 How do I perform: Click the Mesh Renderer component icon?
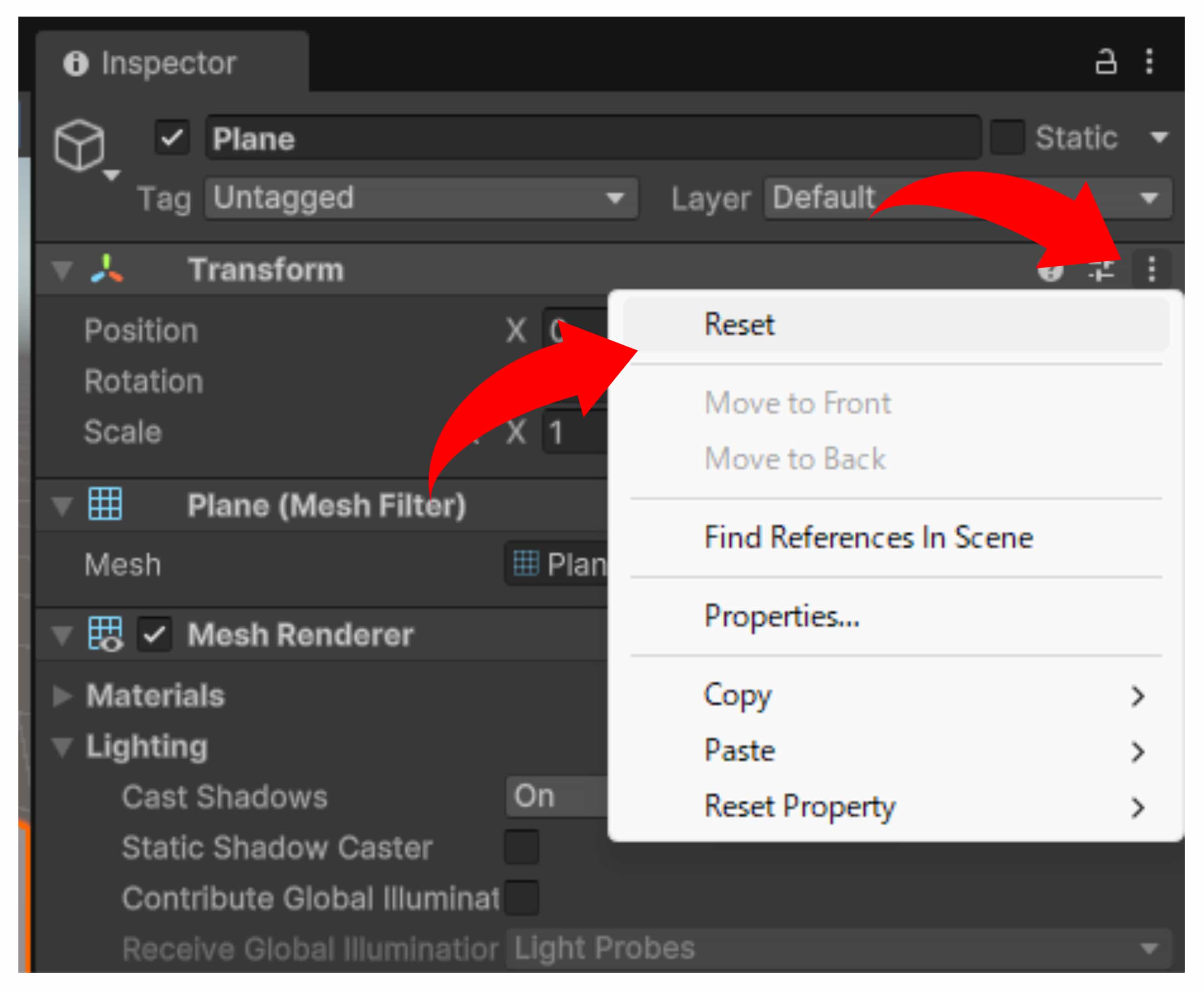pos(105,634)
